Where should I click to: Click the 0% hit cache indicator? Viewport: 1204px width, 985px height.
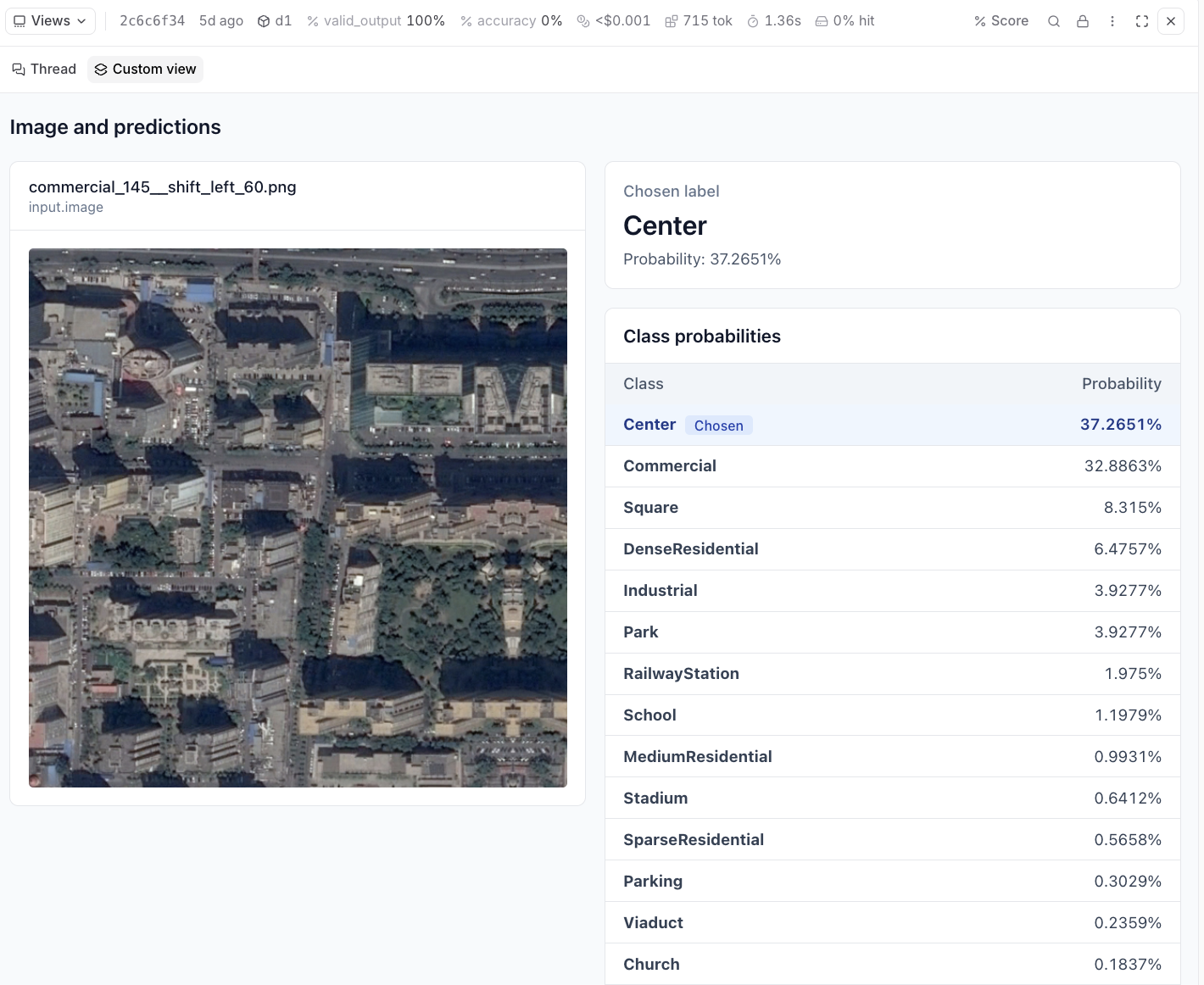845,21
